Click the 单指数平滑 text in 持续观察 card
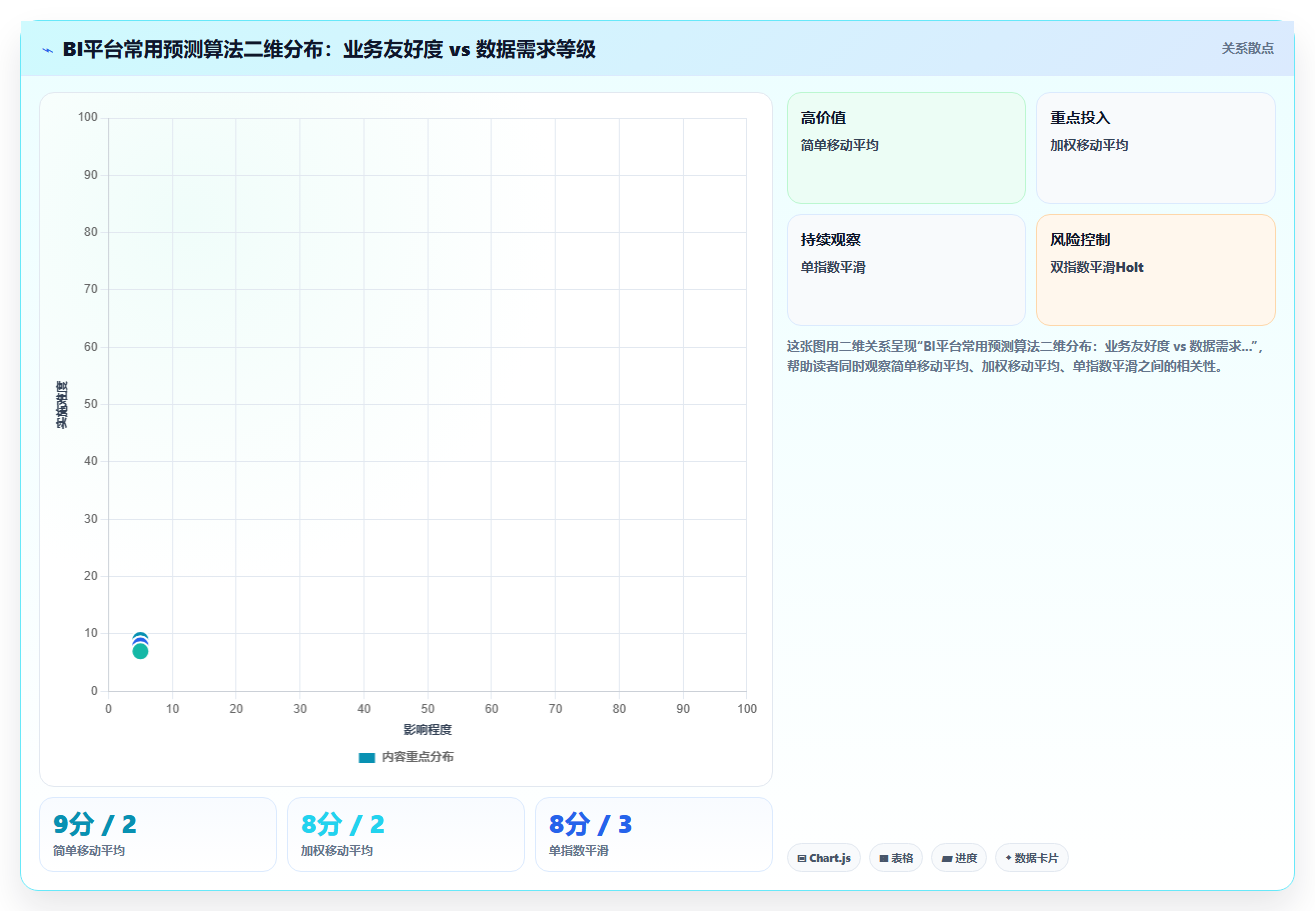 click(833, 267)
